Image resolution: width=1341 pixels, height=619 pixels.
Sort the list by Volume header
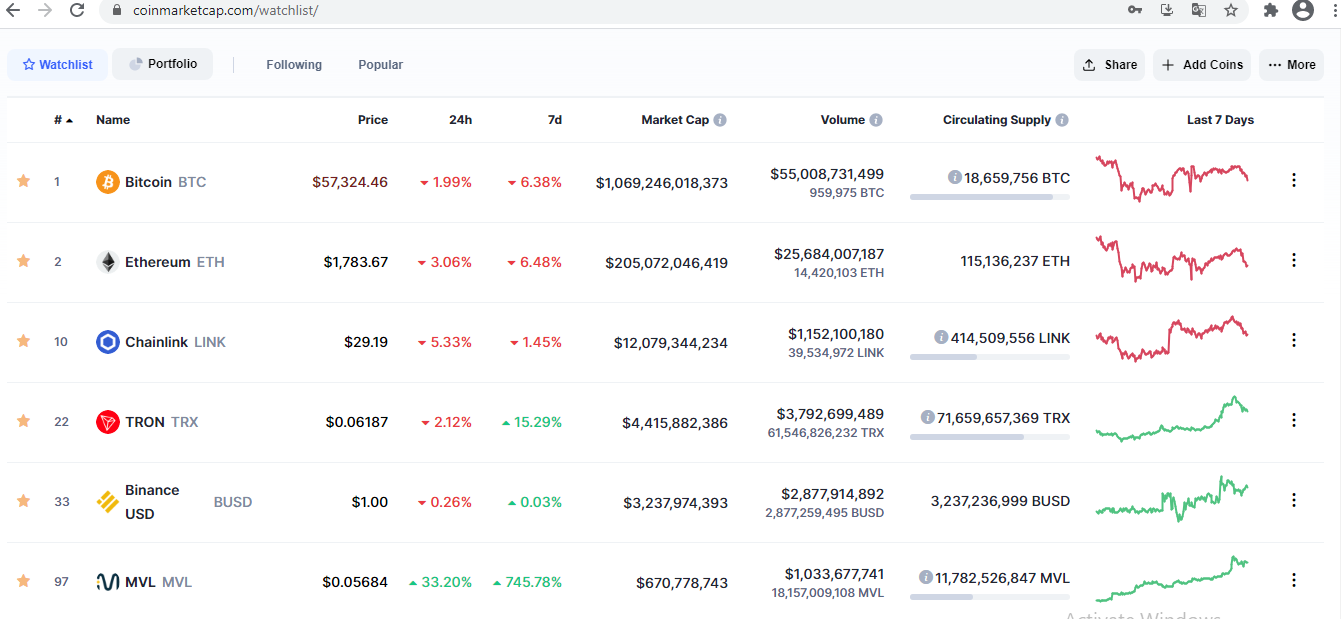click(x=842, y=120)
